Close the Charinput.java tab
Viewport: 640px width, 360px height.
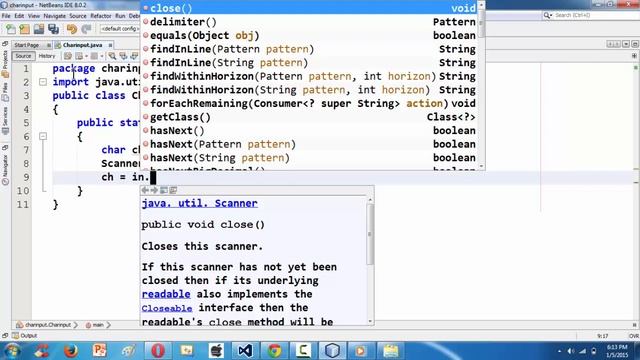click(x=110, y=45)
